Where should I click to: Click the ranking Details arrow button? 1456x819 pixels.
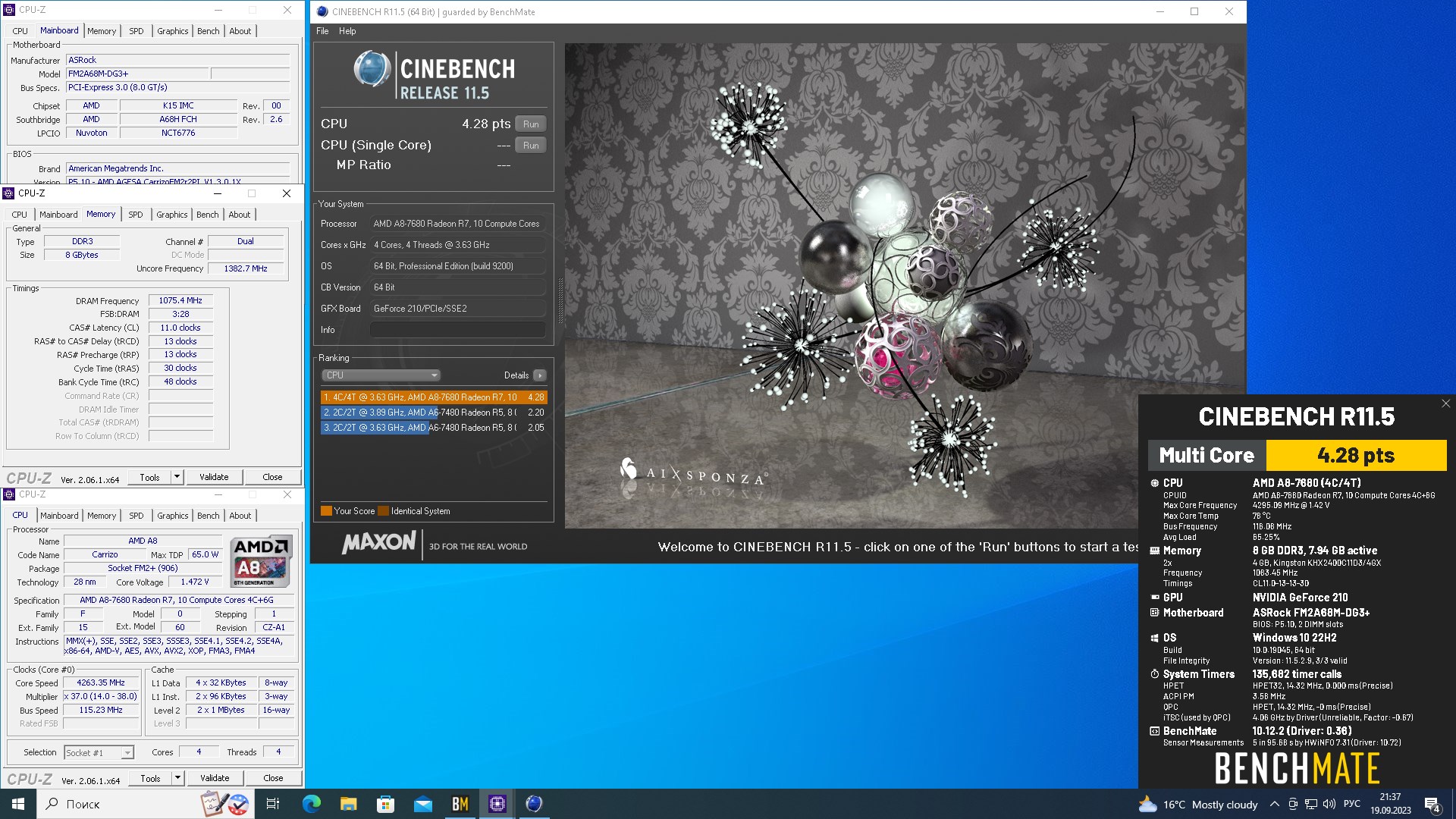coord(540,375)
